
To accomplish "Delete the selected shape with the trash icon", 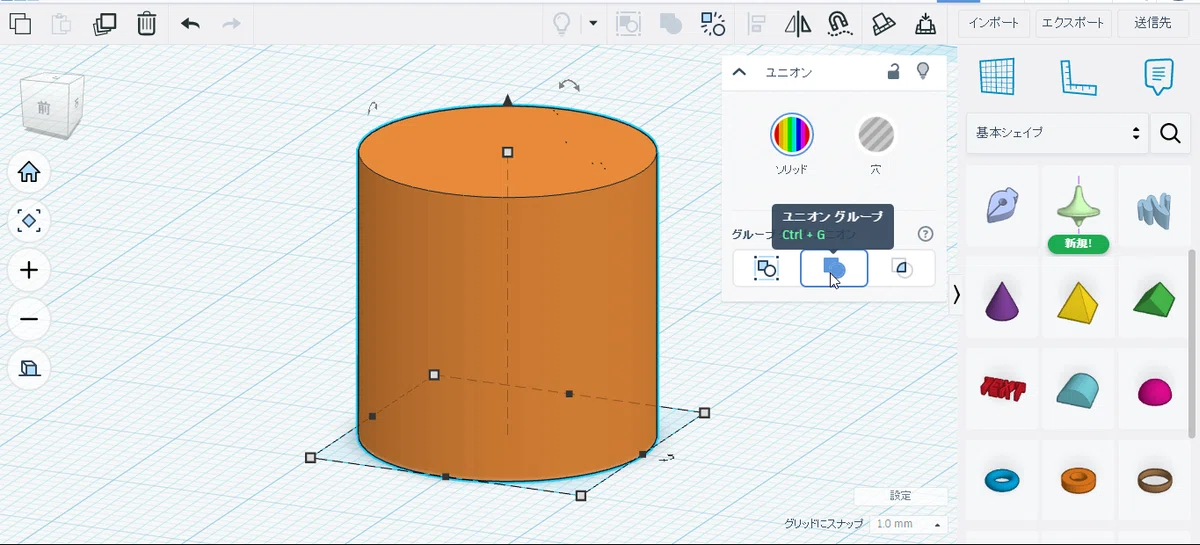I will (x=146, y=23).
